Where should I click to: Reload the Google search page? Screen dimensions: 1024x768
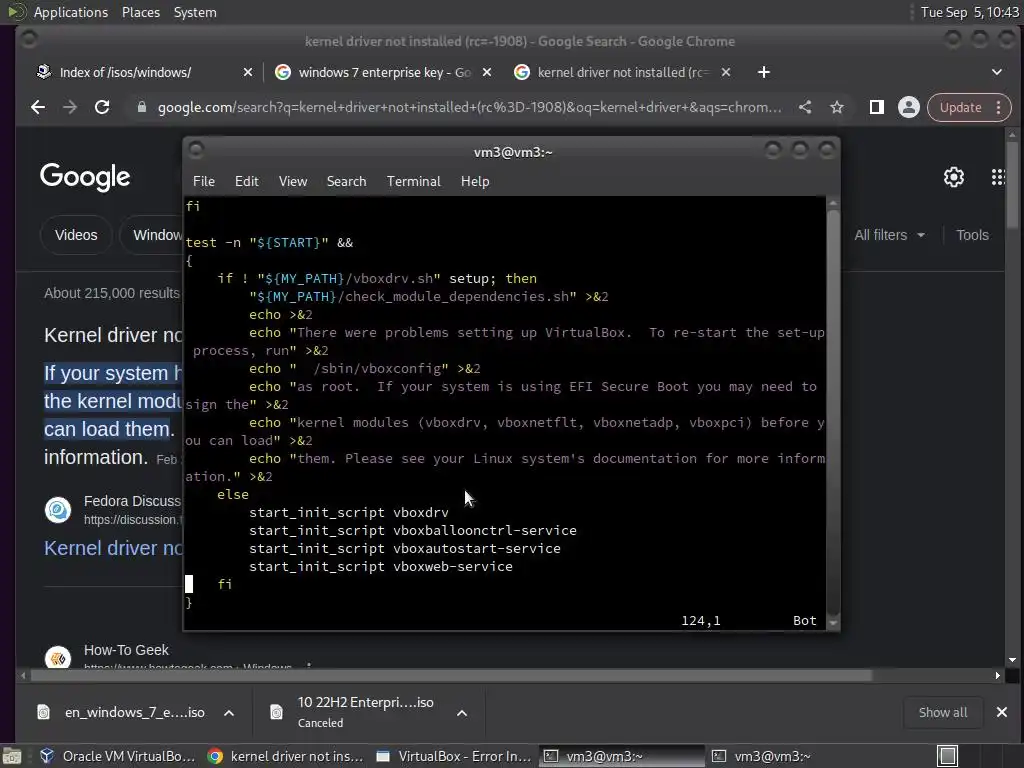pyautogui.click(x=102, y=107)
